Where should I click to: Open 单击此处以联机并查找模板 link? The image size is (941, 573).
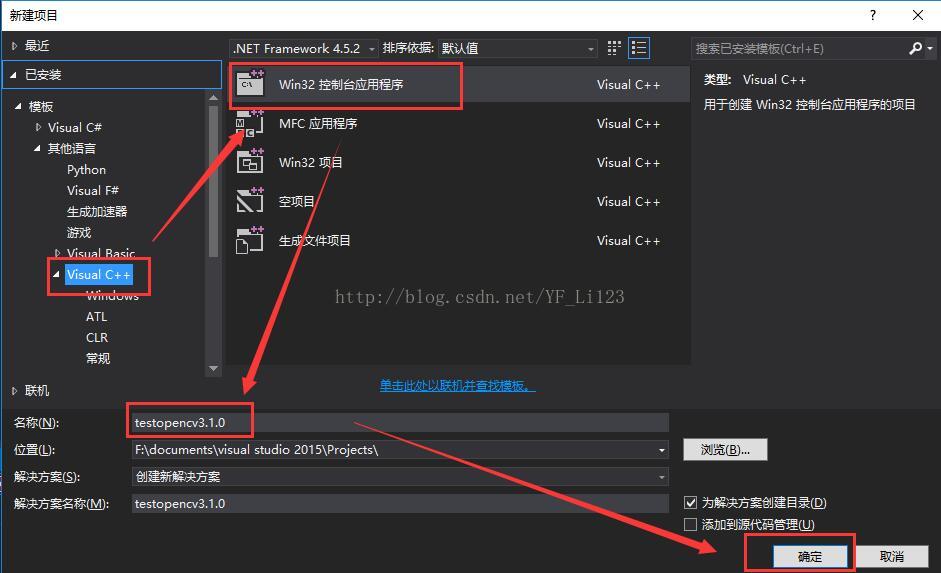coord(457,385)
